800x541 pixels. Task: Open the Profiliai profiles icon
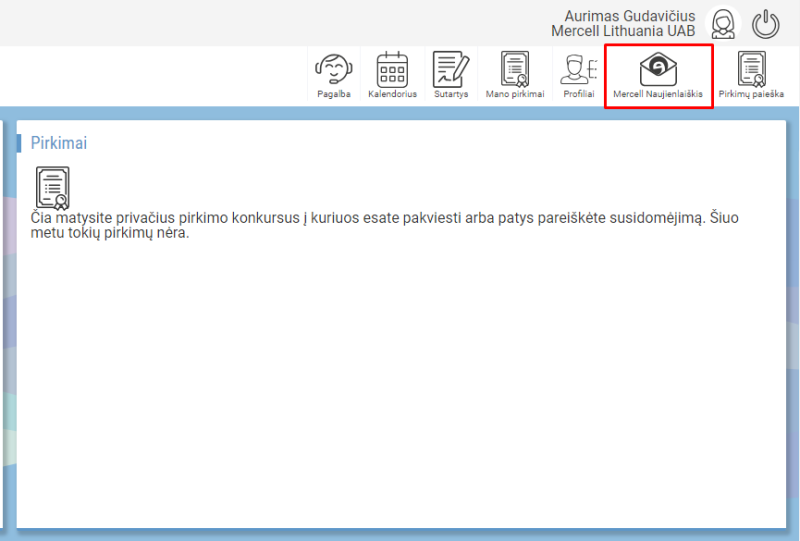pyautogui.click(x=577, y=69)
